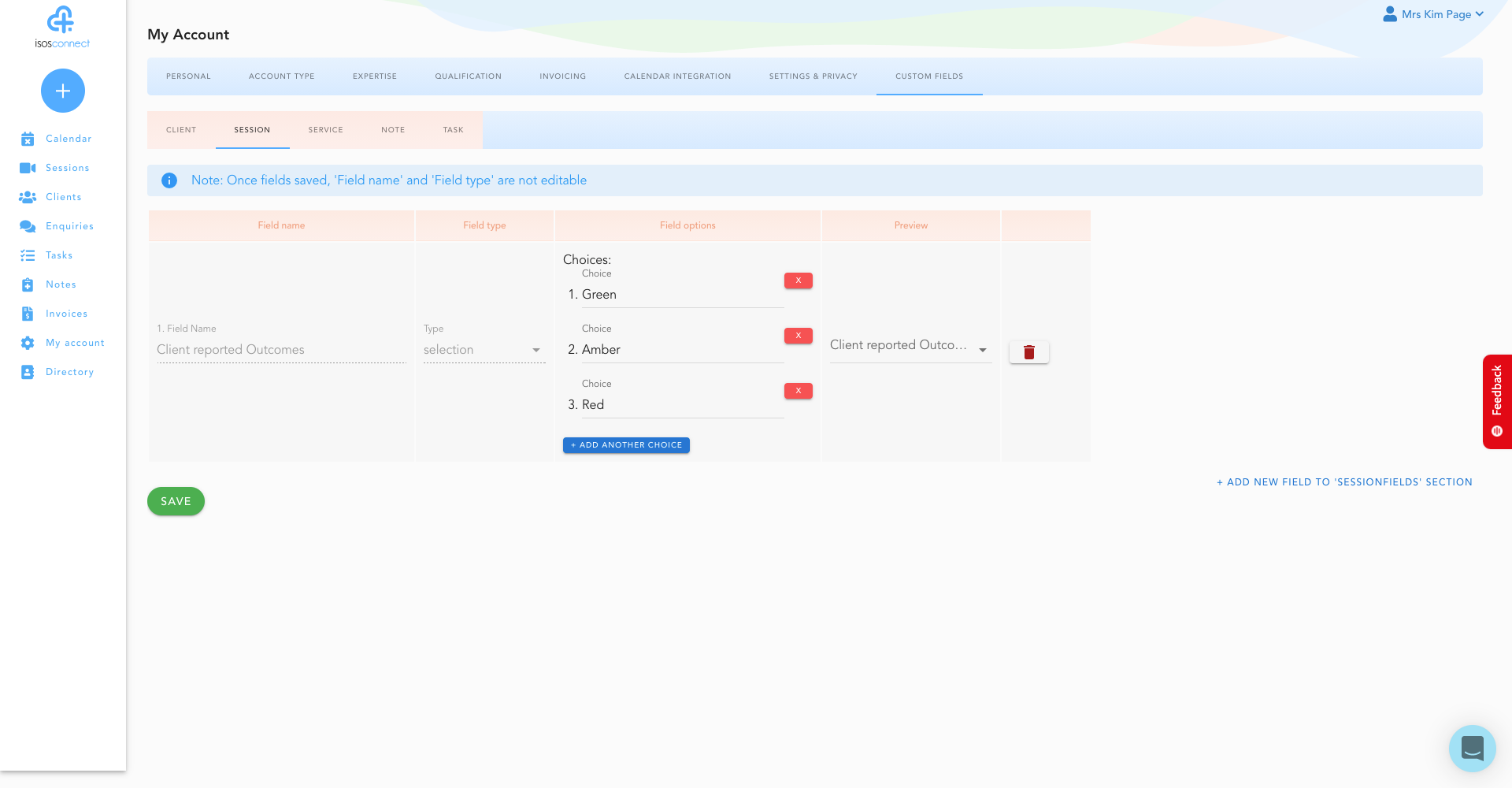This screenshot has height=788, width=1512.
Task: Open the field Type selection dropdown
Action: coord(536,350)
